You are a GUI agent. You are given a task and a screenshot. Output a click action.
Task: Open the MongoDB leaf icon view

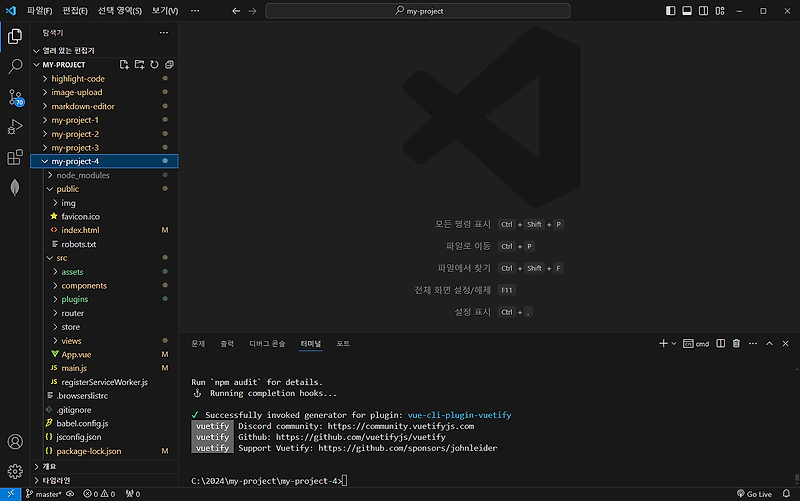tap(15, 187)
